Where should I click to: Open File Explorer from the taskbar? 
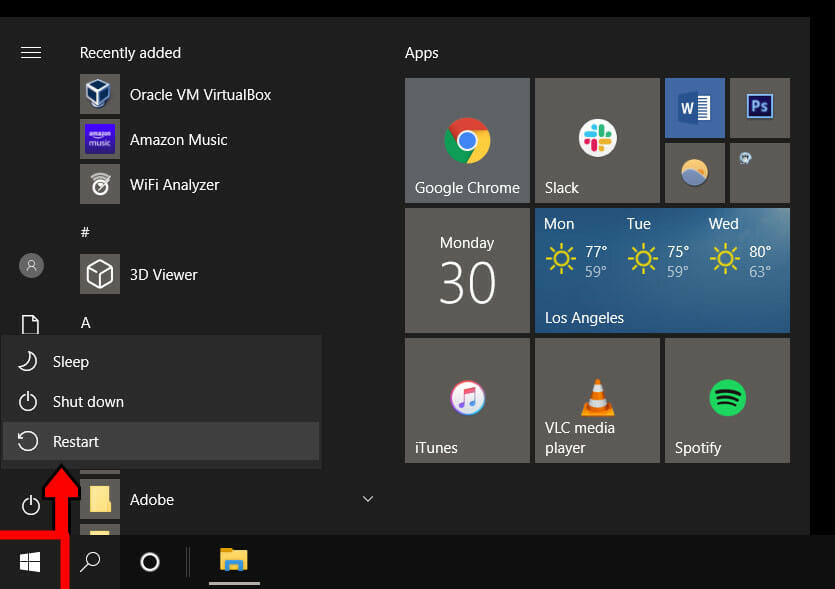(x=233, y=562)
